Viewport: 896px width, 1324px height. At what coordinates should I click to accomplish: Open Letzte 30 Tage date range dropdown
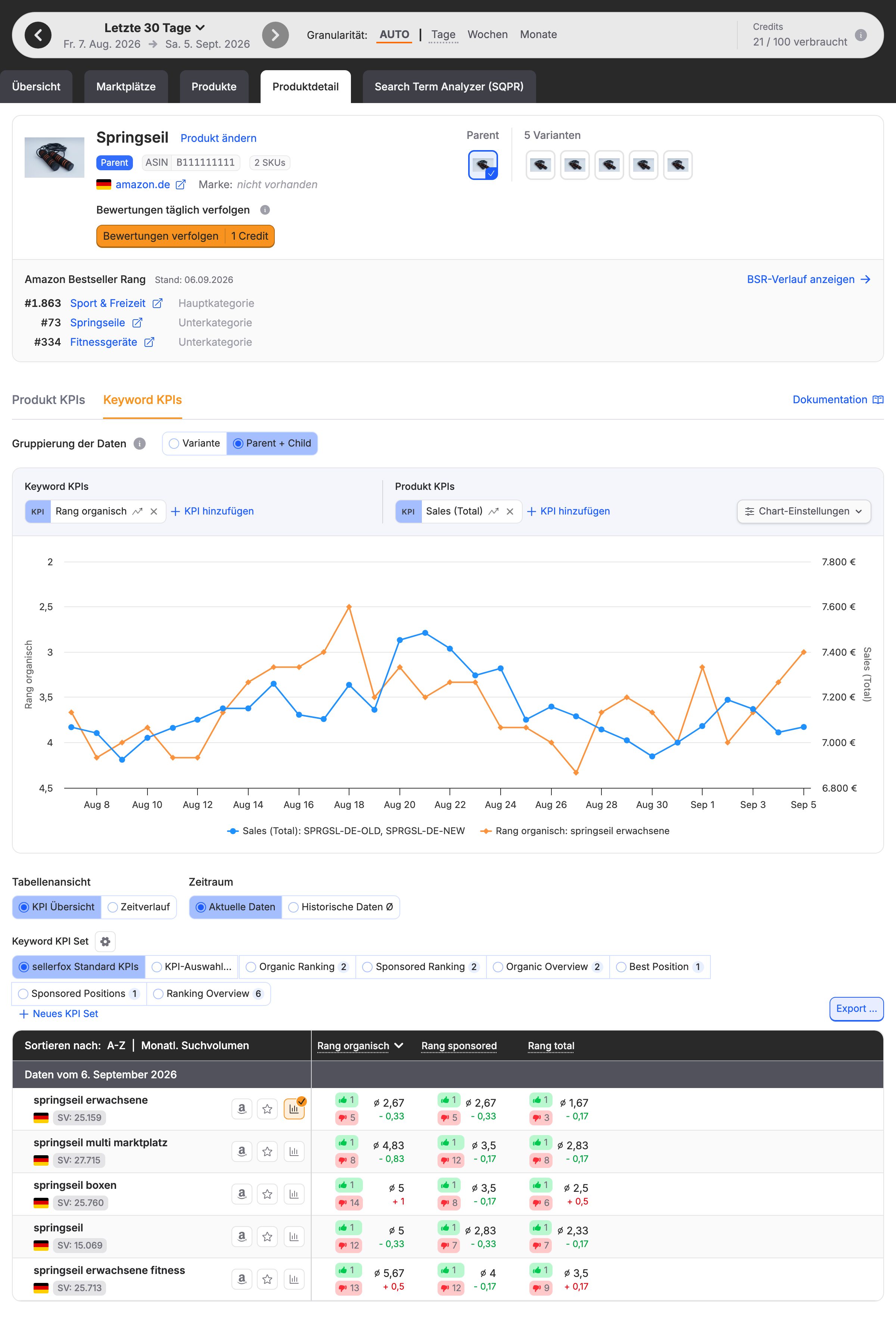point(154,28)
